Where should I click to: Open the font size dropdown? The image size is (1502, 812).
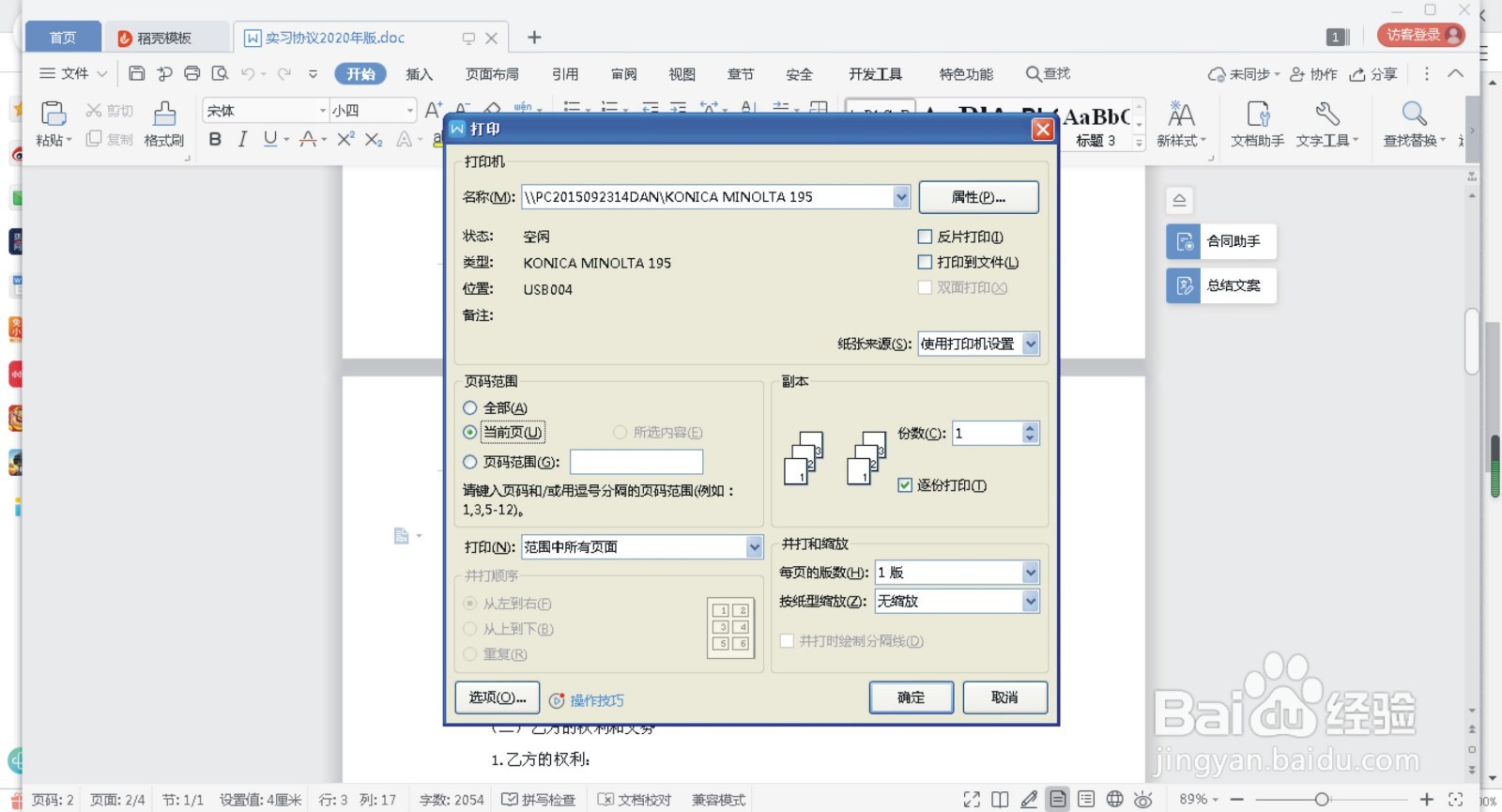point(410,111)
